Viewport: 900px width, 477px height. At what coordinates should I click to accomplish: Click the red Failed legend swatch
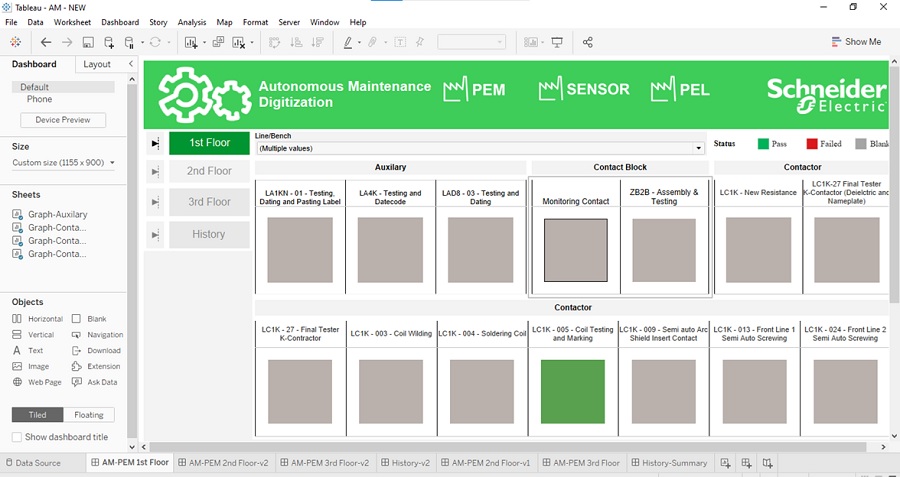pos(812,144)
